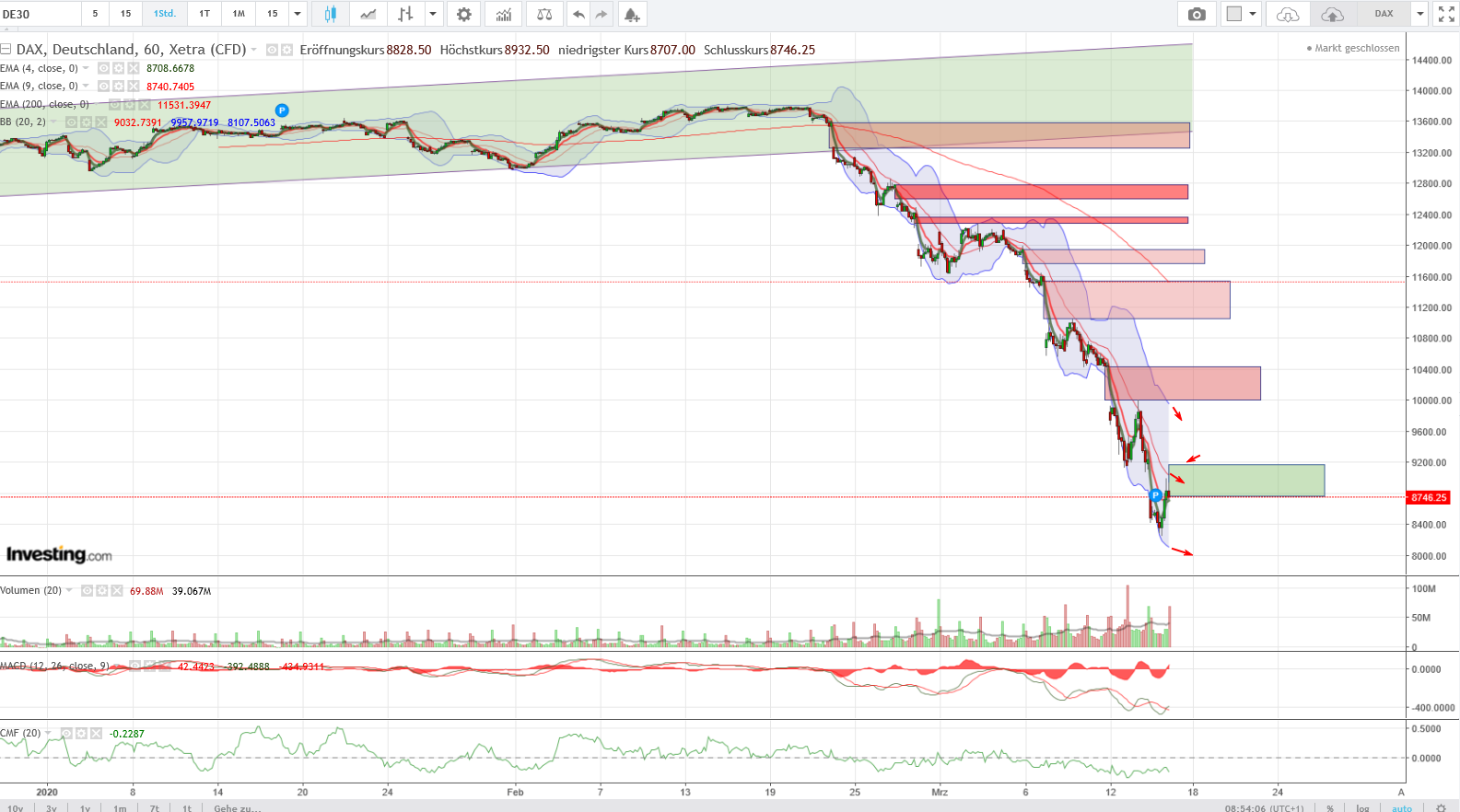Hide the CMF (20) indicator
Image resolution: width=1460 pixels, height=812 pixels.
click(x=66, y=734)
